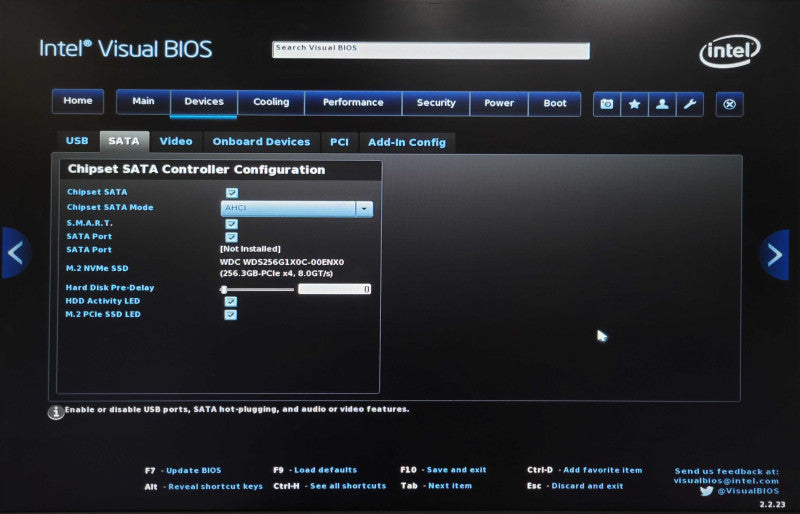The image size is (800, 514).
Task: Click Reveal shortcut keys link
Action: point(215,487)
